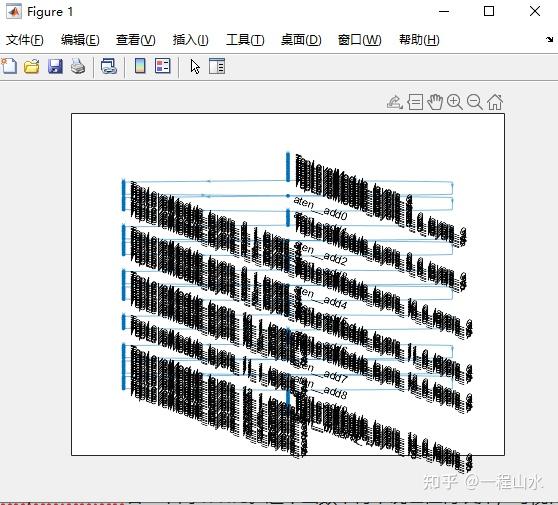Open a file with the folder icon

pos(32,67)
